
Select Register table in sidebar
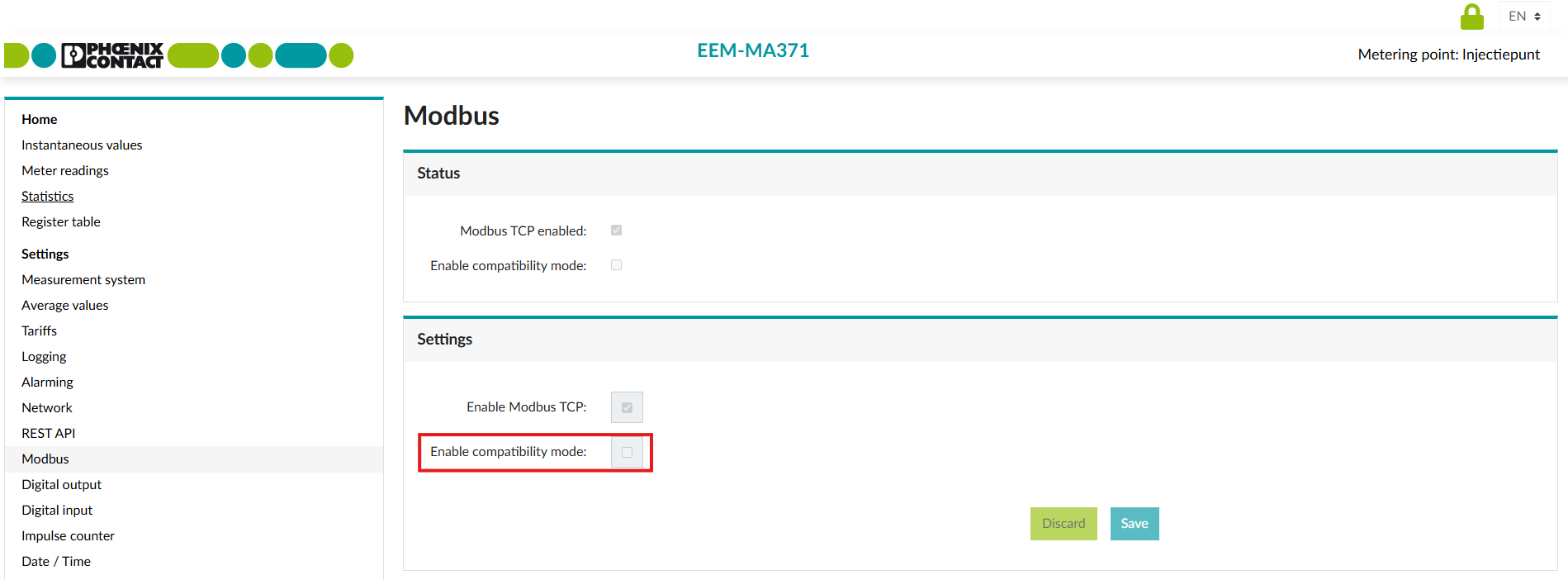click(61, 222)
